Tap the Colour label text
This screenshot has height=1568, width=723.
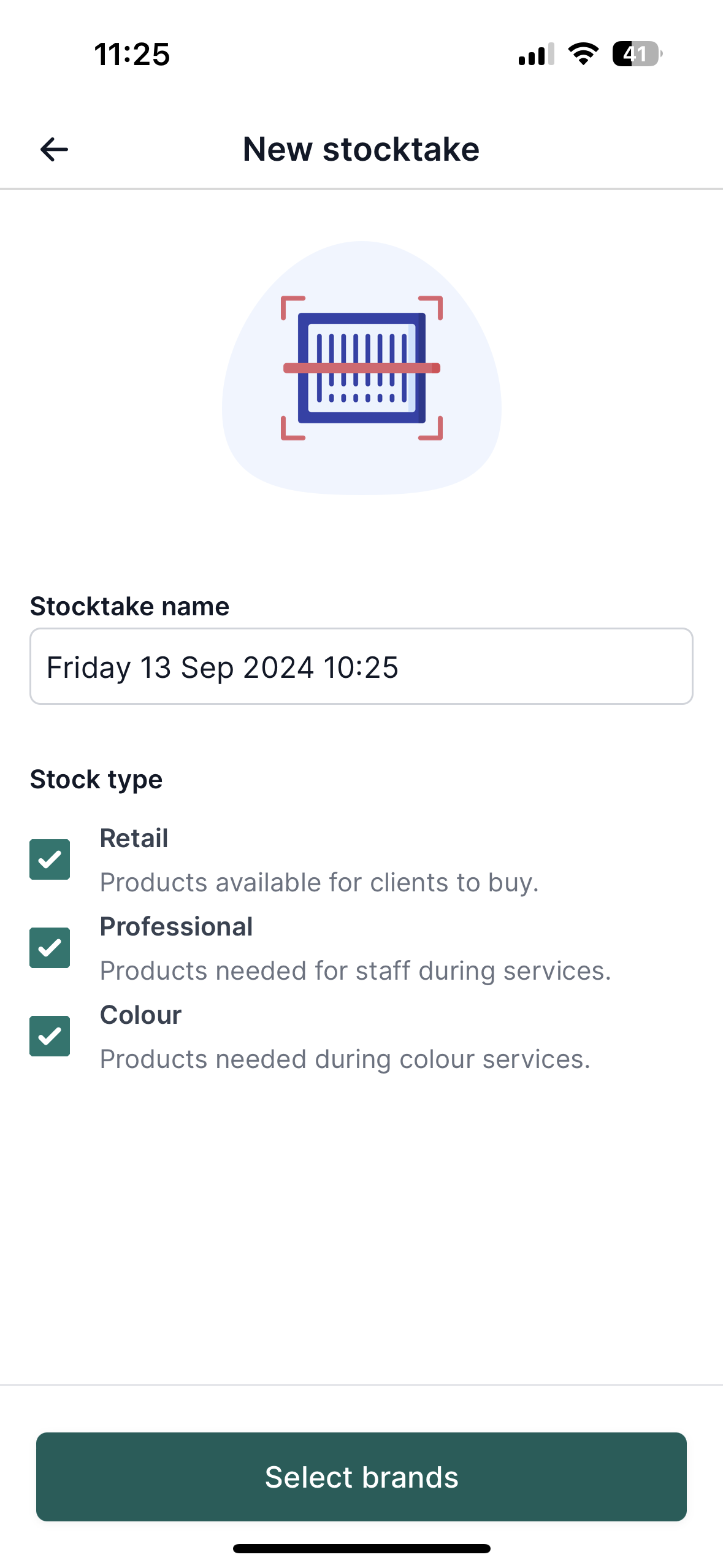pos(140,1015)
